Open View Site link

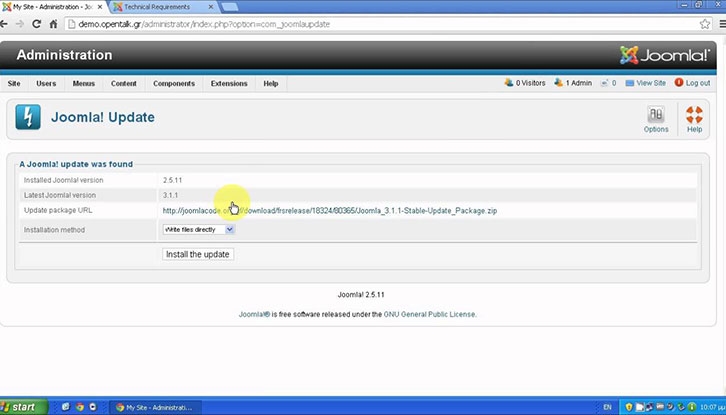tap(650, 83)
